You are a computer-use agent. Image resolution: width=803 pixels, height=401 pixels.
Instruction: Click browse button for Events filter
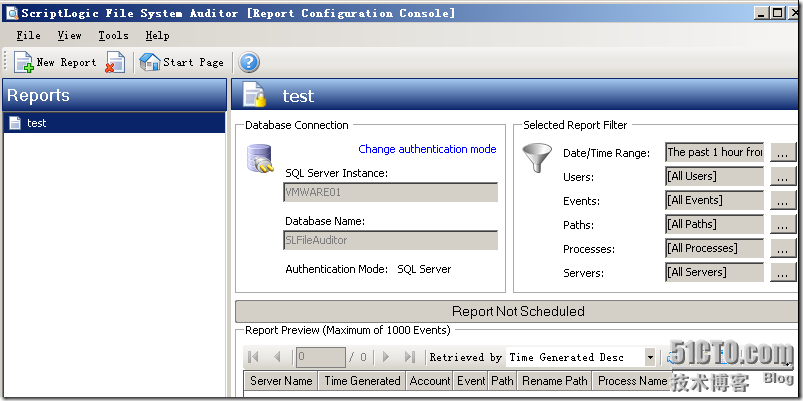[x=781, y=201]
